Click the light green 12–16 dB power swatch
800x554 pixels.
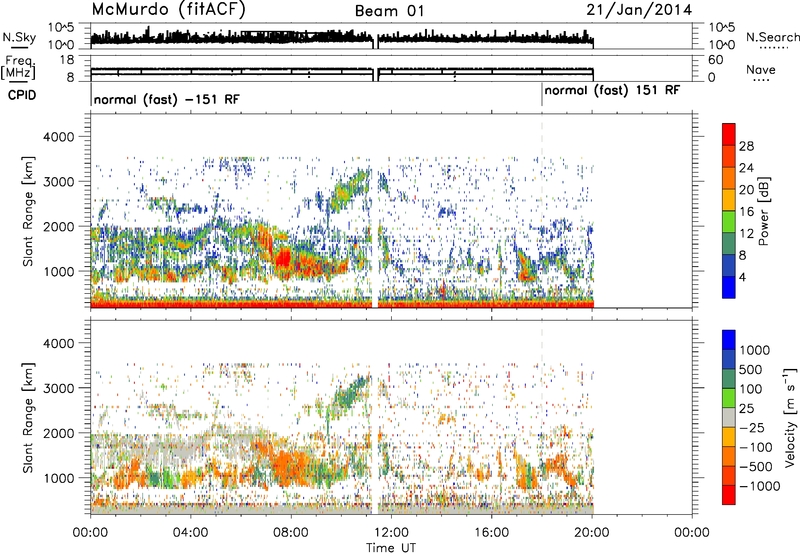[x=729, y=221]
